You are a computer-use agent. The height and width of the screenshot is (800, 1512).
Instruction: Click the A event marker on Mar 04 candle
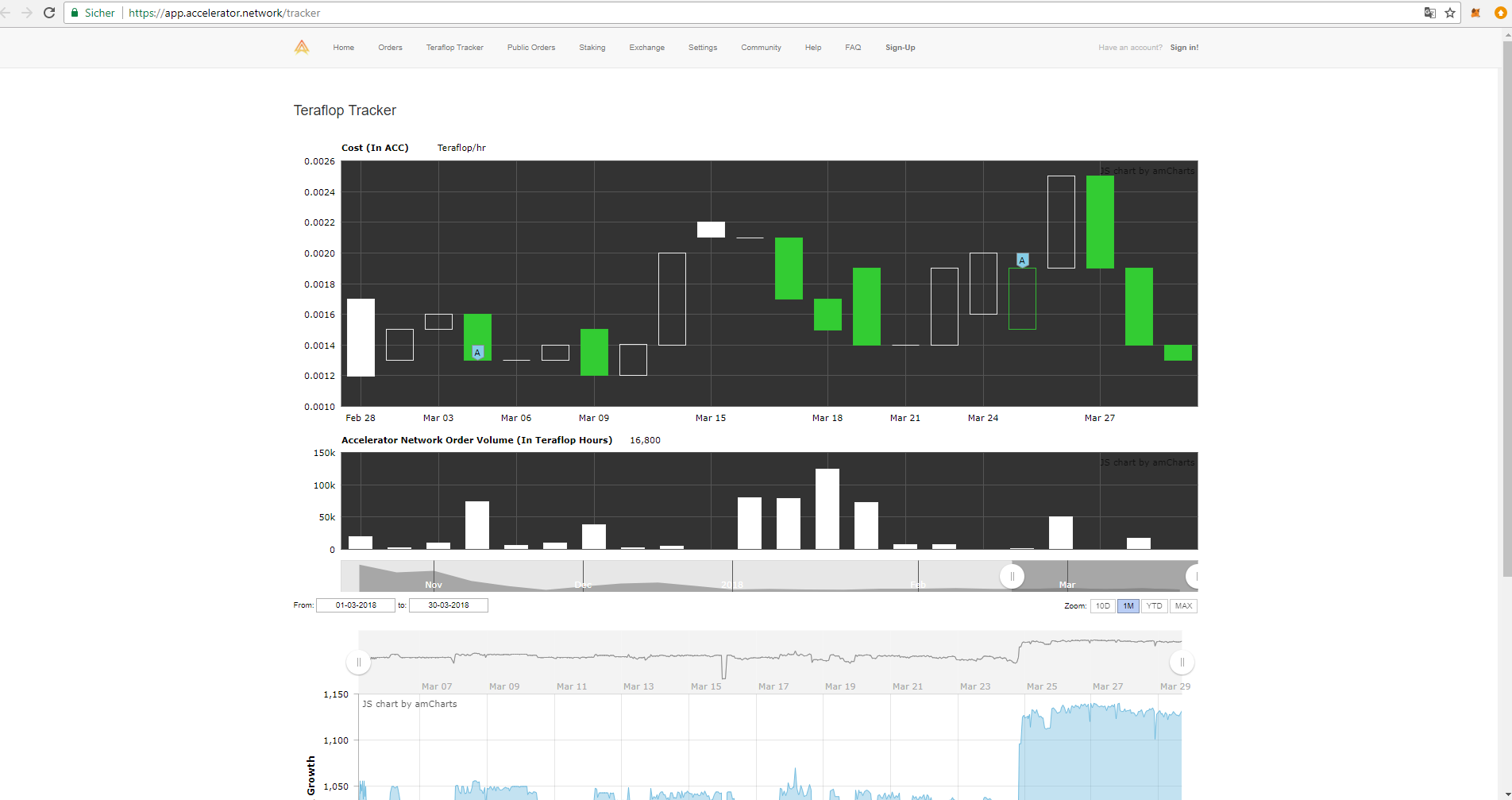477,352
